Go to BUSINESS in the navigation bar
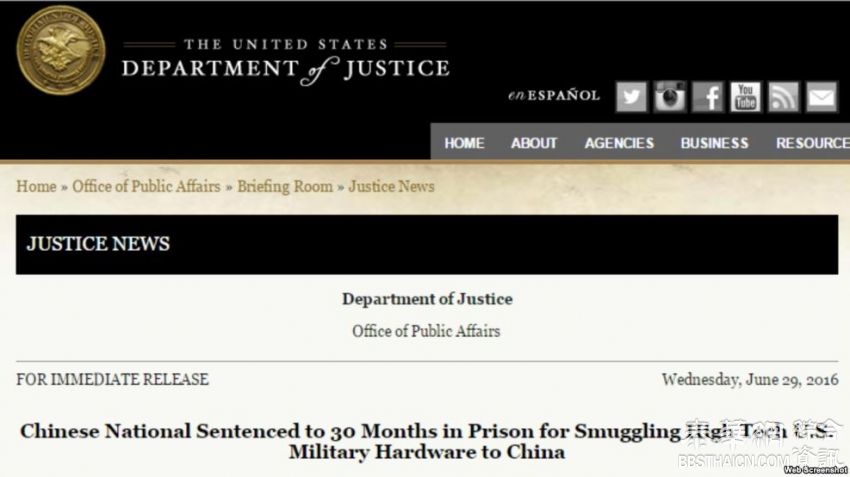 pyautogui.click(x=714, y=143)
